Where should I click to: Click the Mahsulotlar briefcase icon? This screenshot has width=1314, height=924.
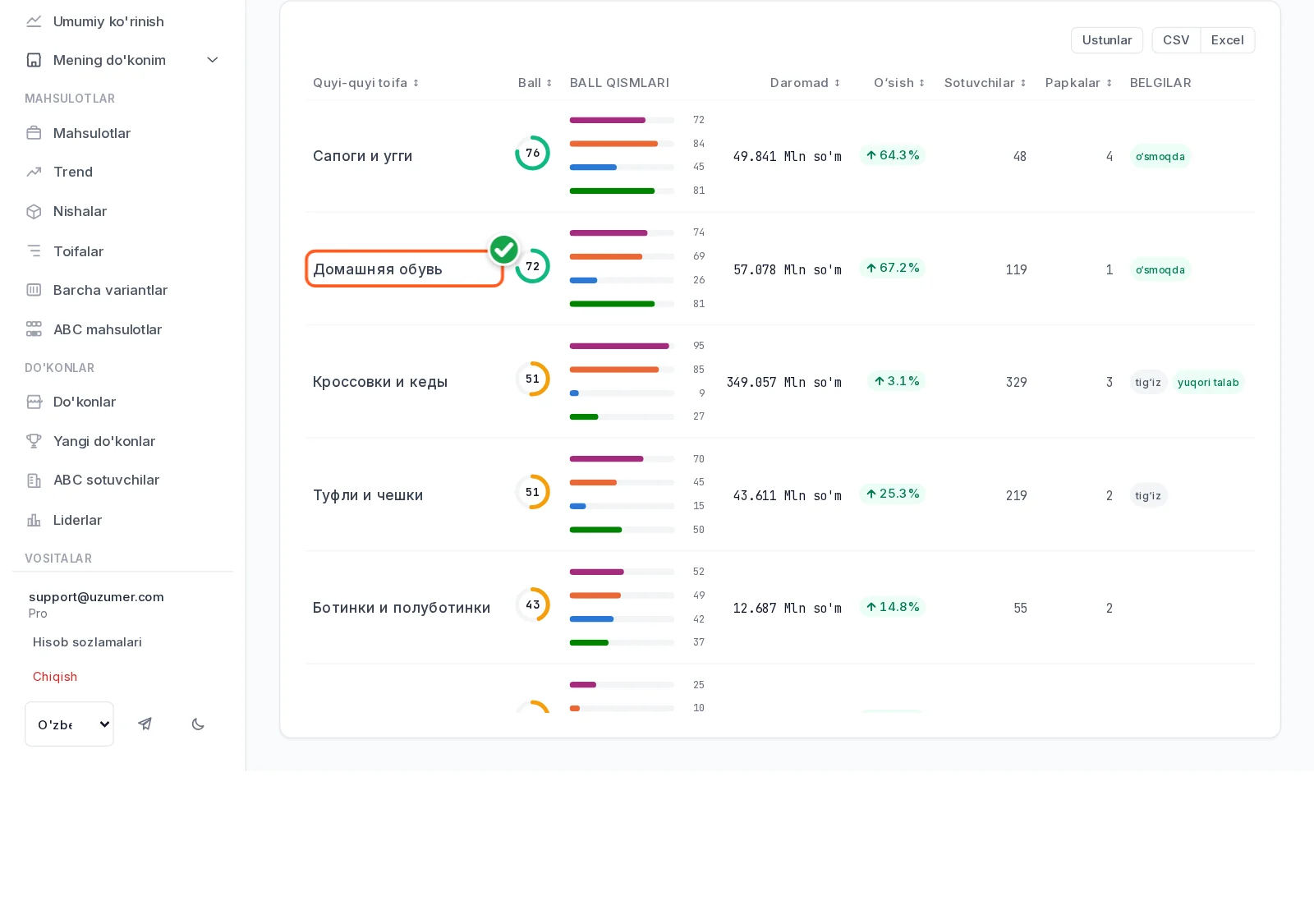[x=34, y=133]
